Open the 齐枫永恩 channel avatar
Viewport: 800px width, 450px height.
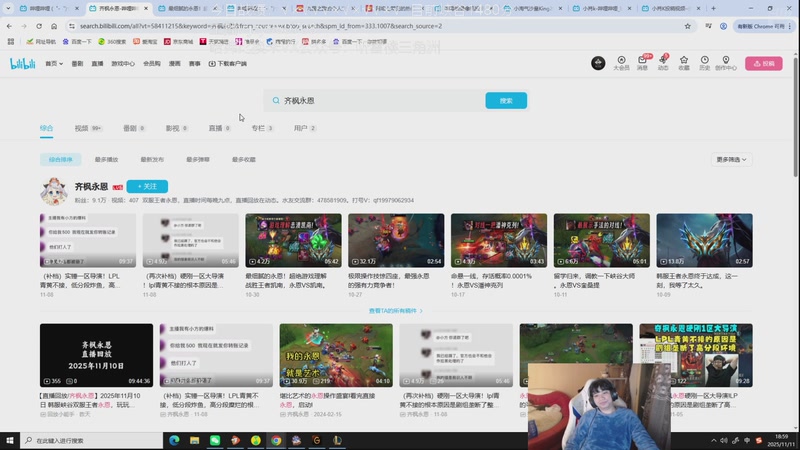click(54, 191)
